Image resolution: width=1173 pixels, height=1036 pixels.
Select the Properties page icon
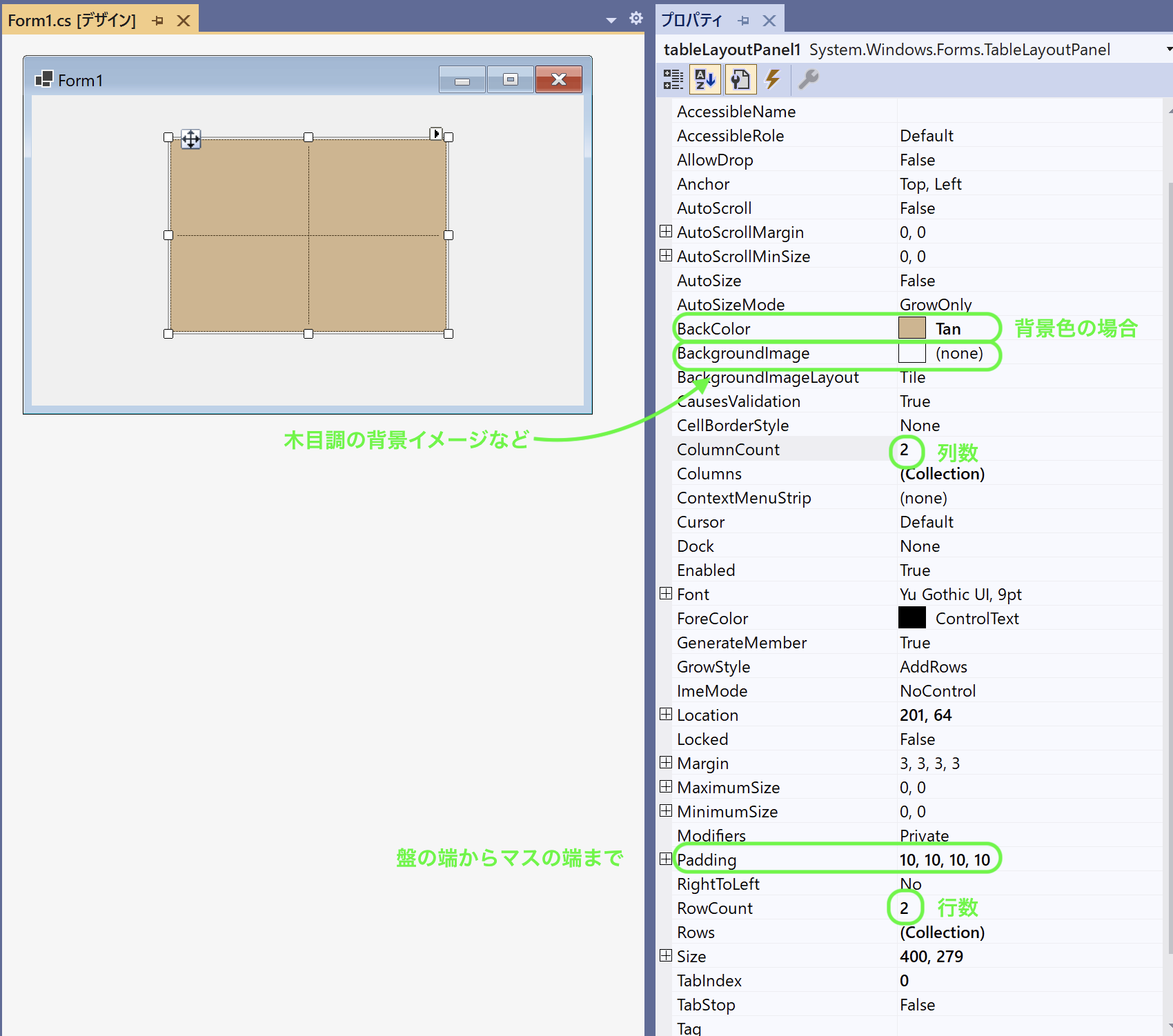[740, 79]
